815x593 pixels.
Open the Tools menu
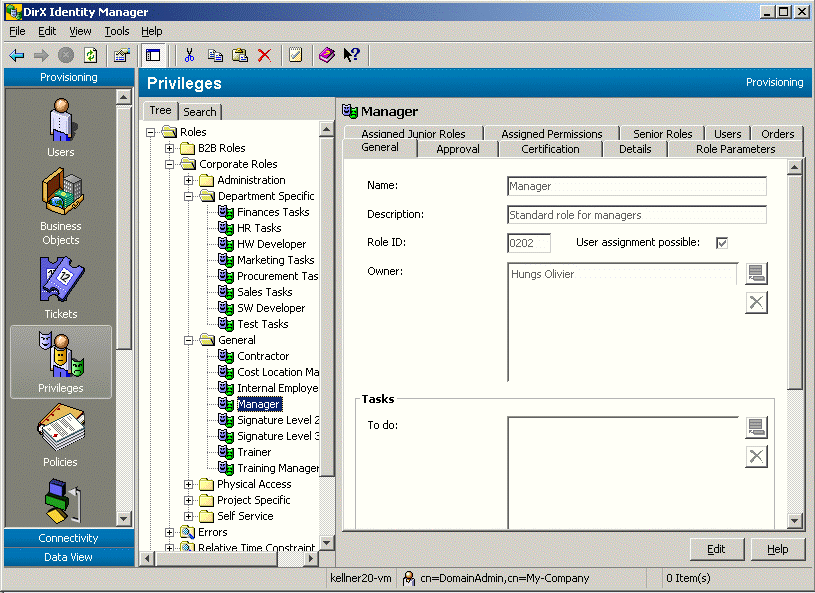coord(117,31)
